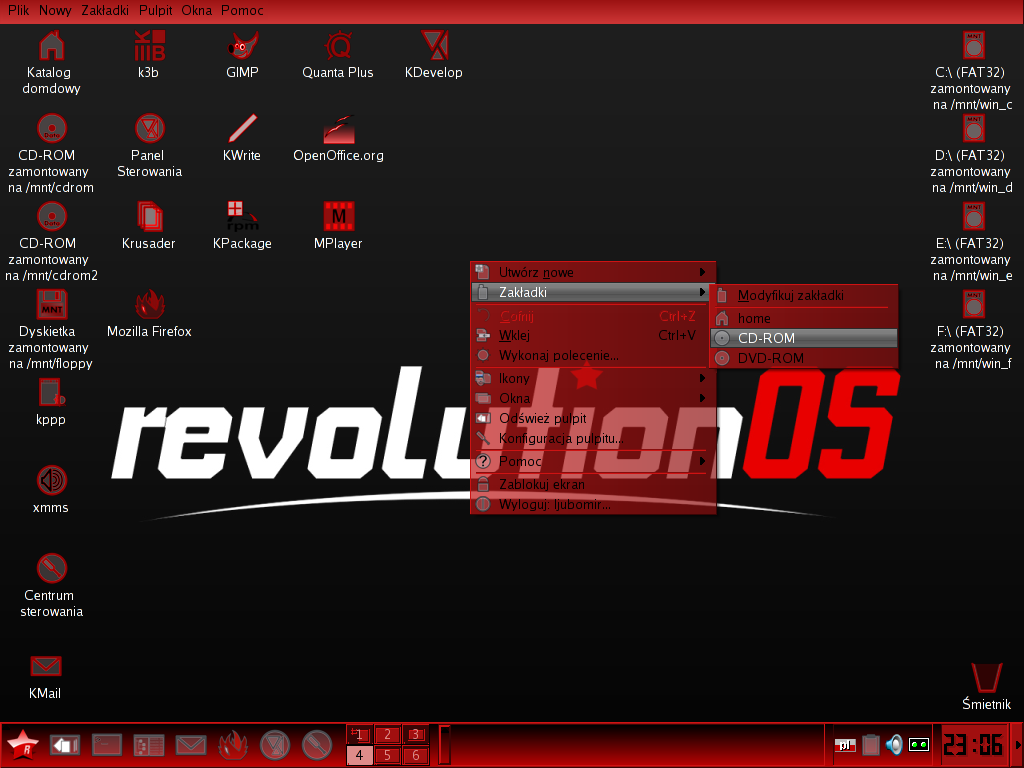Launch xmms audio player icon
Viewport: 1024px width, 768px height.
[52, 481]
